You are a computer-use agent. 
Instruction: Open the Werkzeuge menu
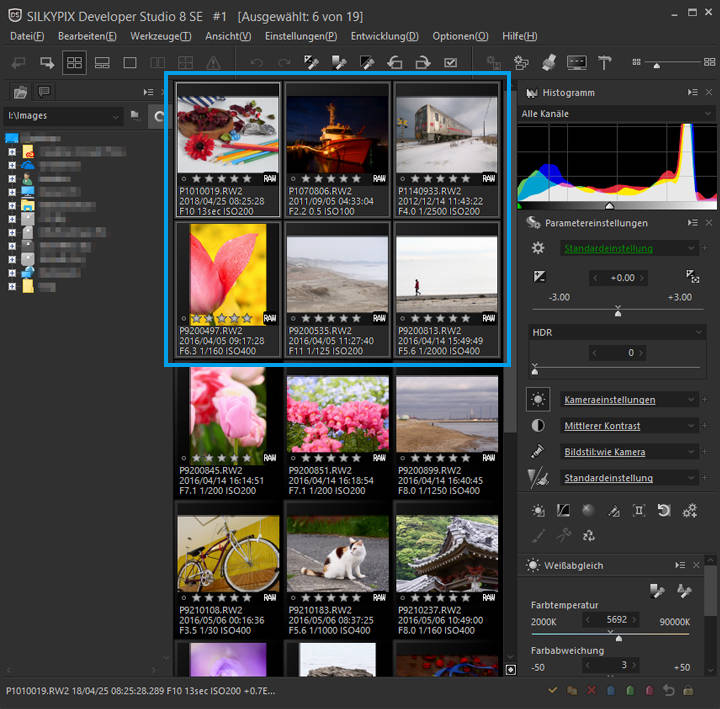click(161, 36)
